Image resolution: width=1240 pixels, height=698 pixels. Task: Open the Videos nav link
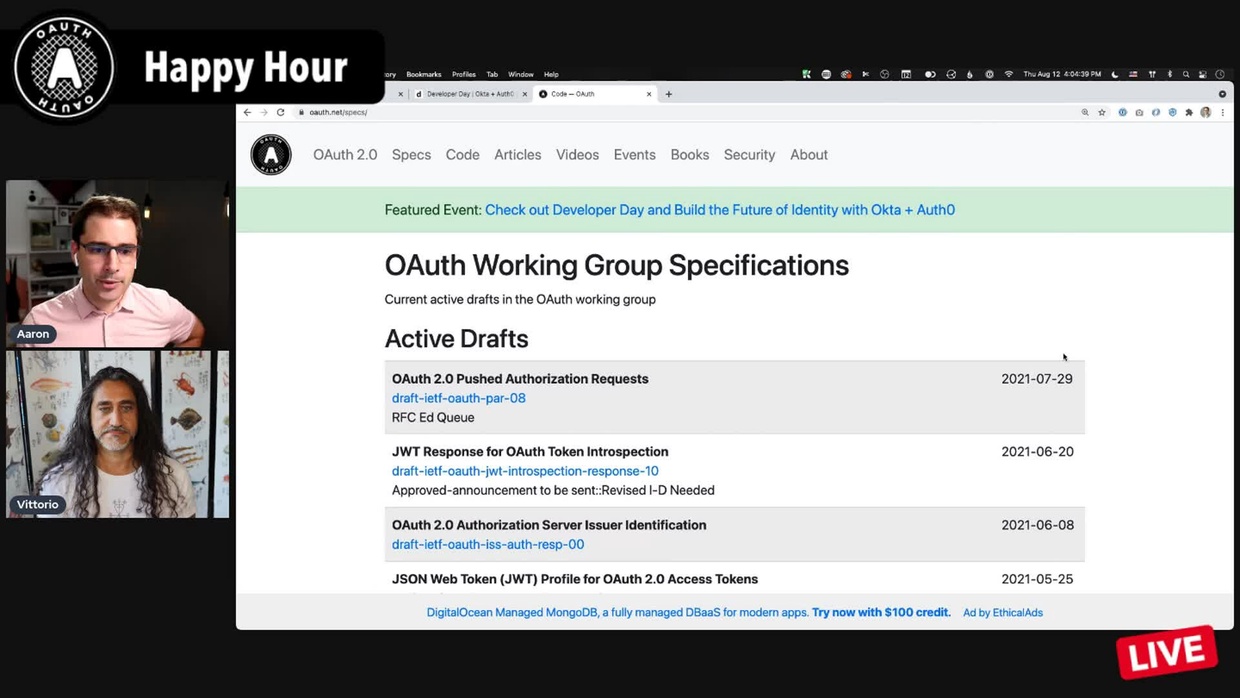coord(577,155)
